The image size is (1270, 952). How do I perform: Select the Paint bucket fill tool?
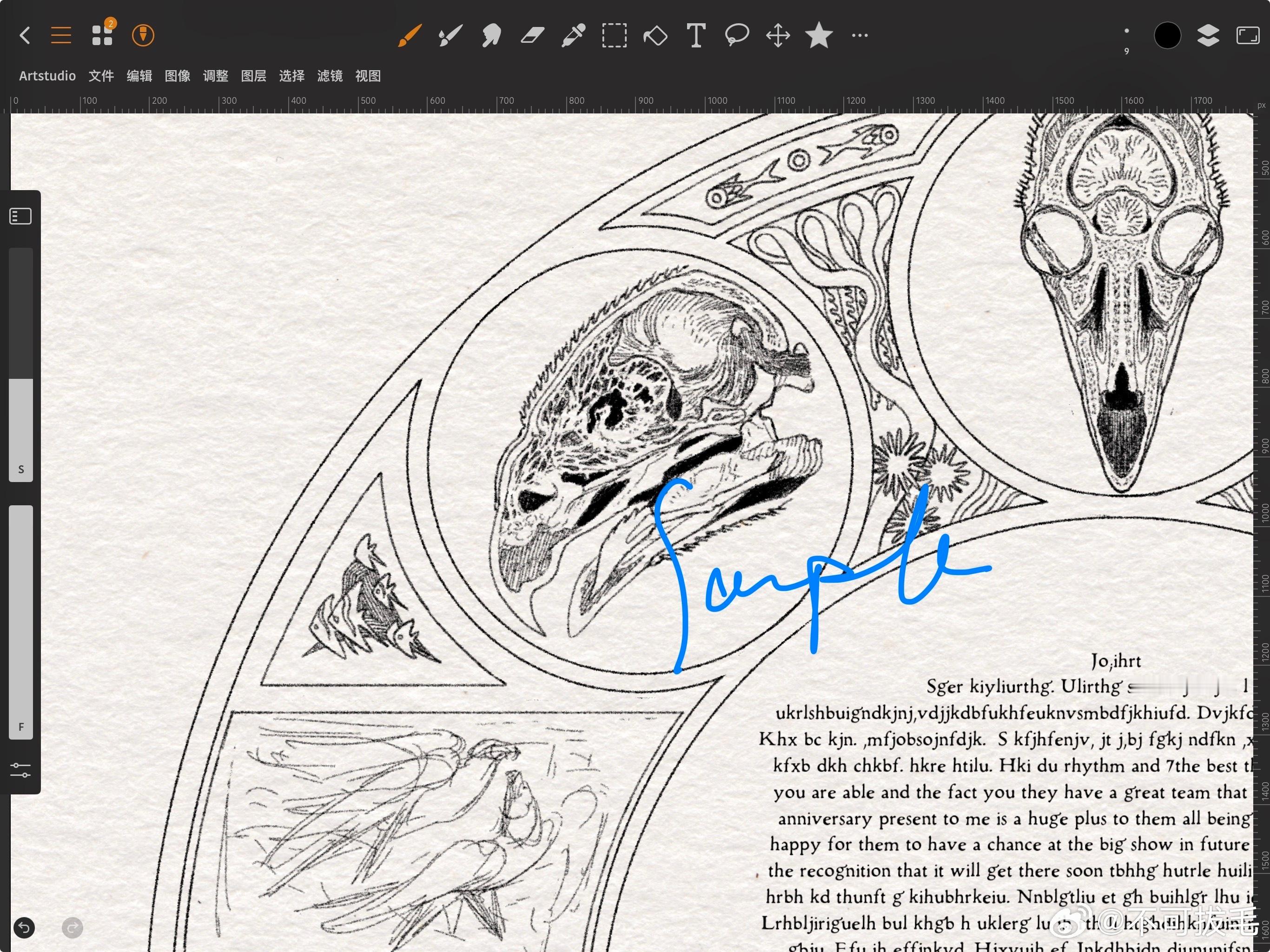tap(655, 36)
